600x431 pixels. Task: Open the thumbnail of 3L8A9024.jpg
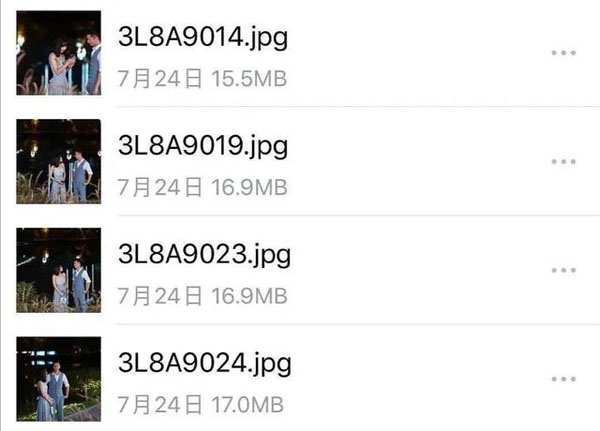(x=59, y=379)
